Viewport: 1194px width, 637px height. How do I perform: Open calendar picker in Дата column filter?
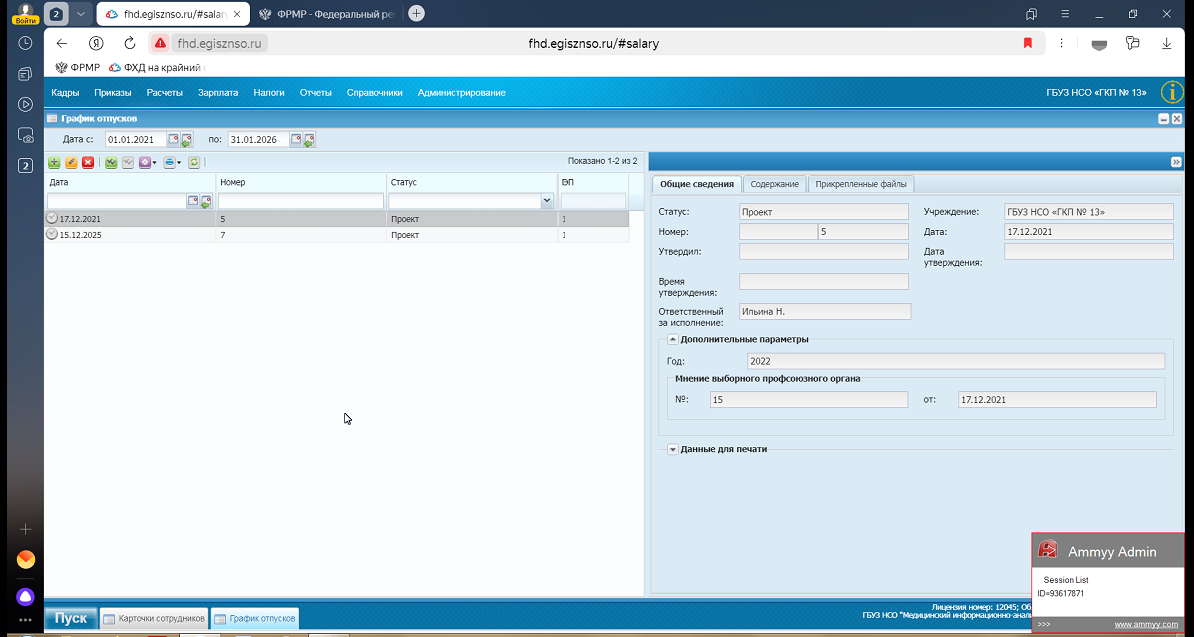coord(193,201)
